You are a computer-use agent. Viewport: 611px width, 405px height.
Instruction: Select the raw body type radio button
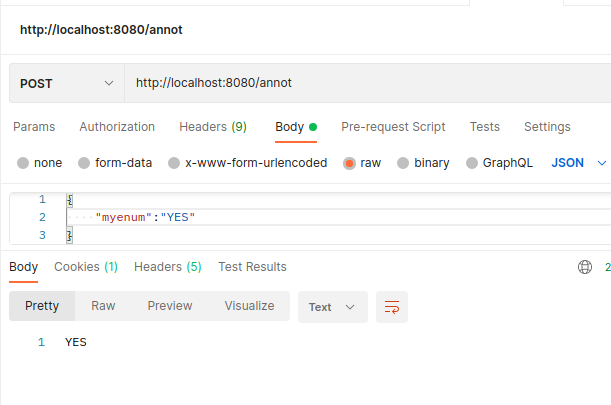(x=350, y=163)
